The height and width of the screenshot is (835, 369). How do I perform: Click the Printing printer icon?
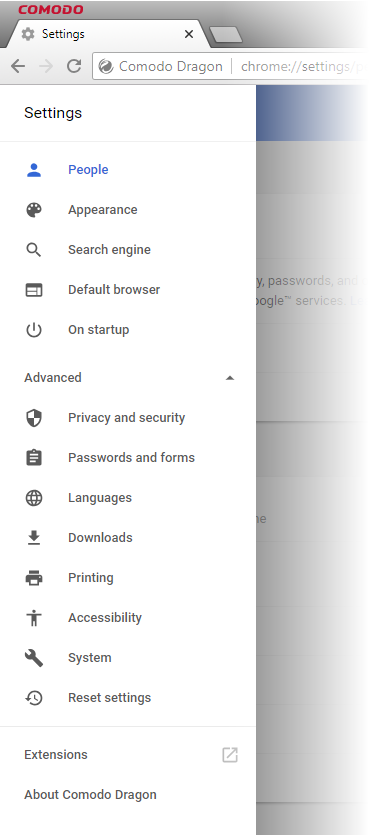[x=34, y=578]
